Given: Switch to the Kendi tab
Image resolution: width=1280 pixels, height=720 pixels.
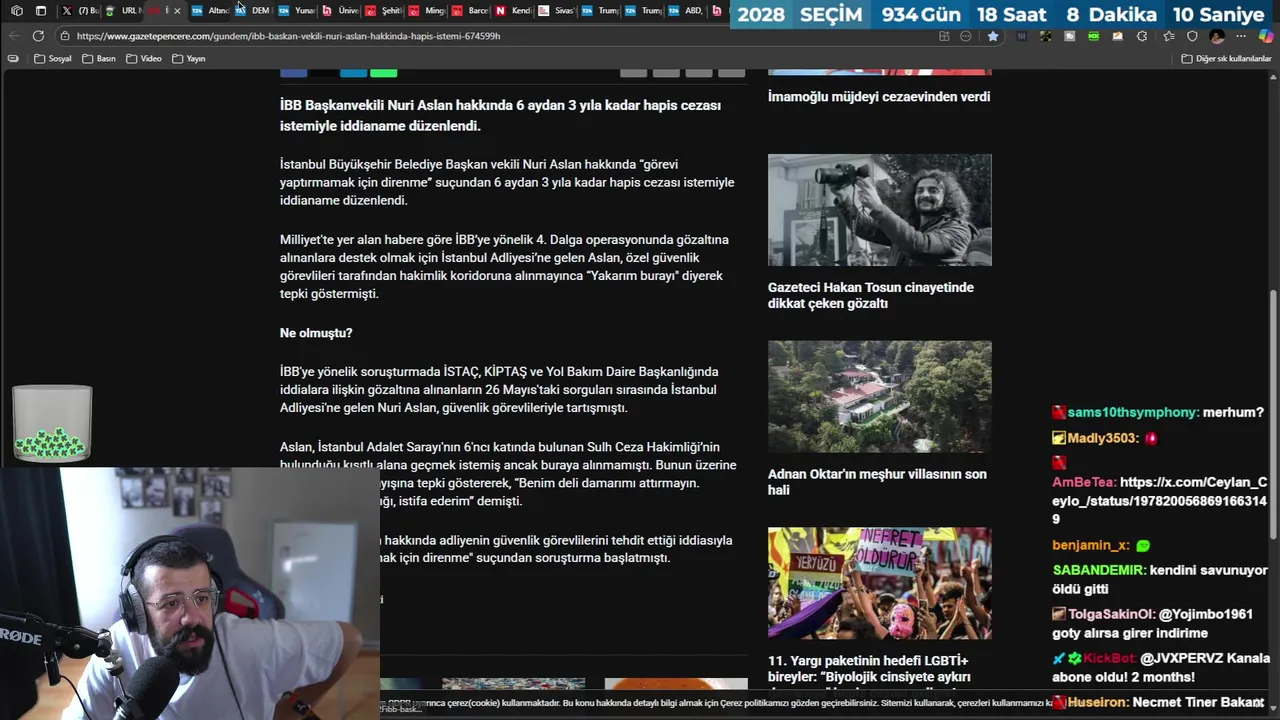Looking at the screenshot, I should (514, 11).
